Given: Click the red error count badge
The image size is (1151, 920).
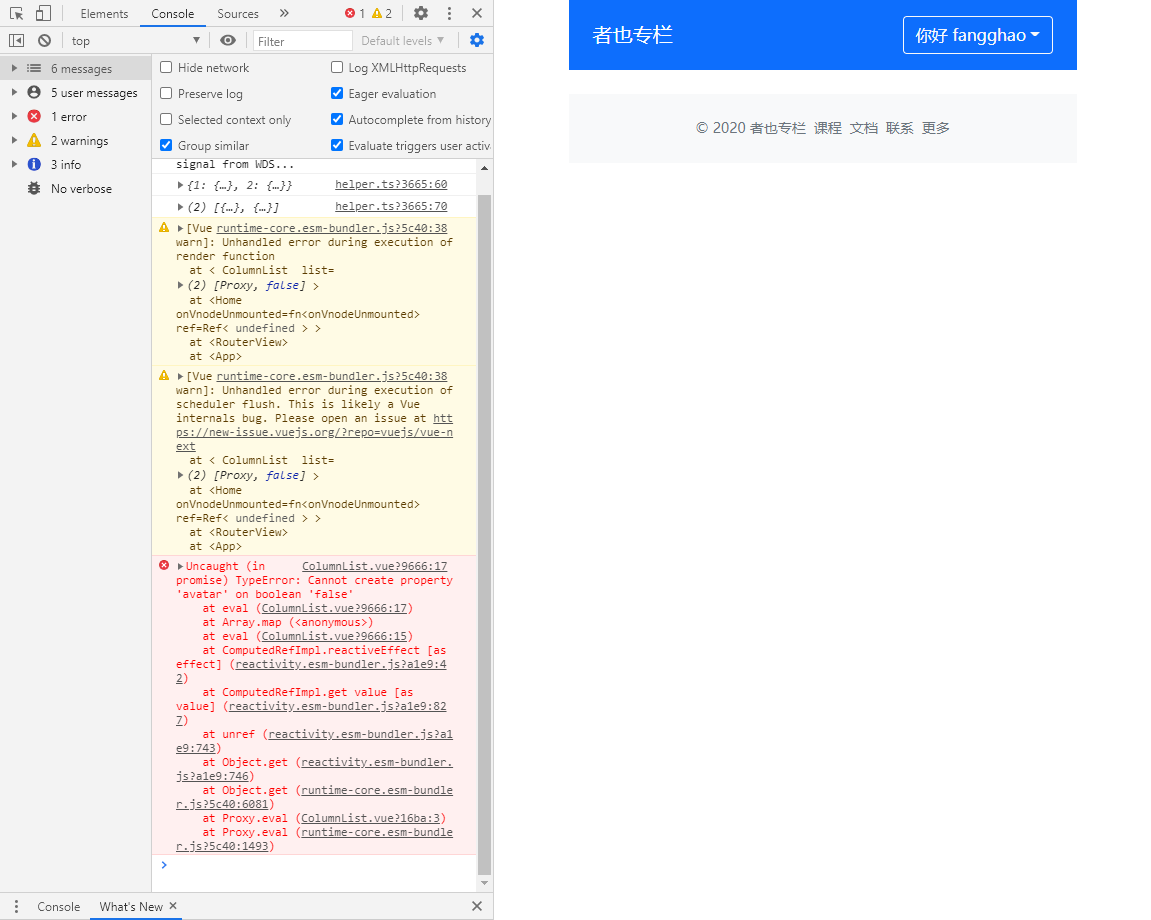Looking at the screenshot, I should (x=355, y=13).
